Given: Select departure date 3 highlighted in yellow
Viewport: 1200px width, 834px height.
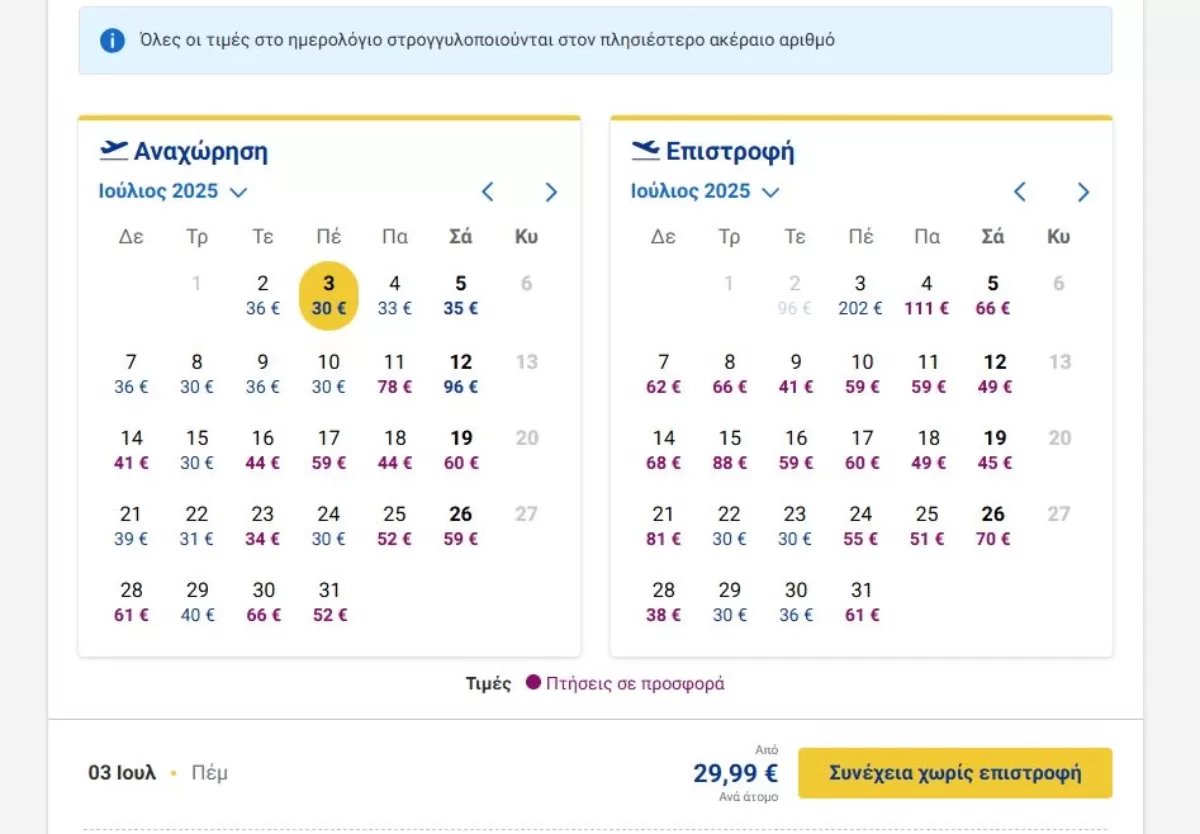Looking at the screenshot, I should click(x=329, y=295).
